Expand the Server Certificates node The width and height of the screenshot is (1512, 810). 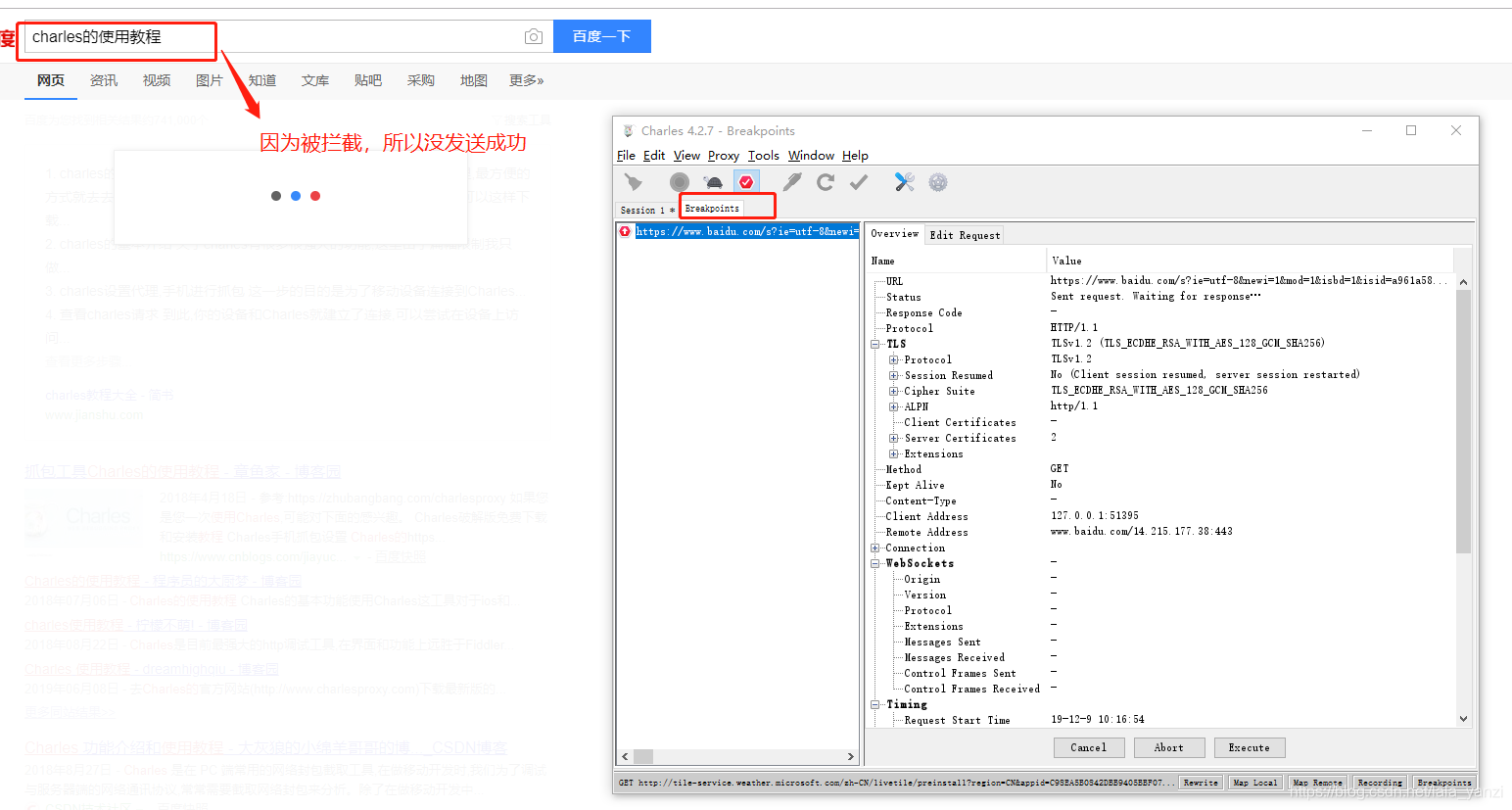893,438
